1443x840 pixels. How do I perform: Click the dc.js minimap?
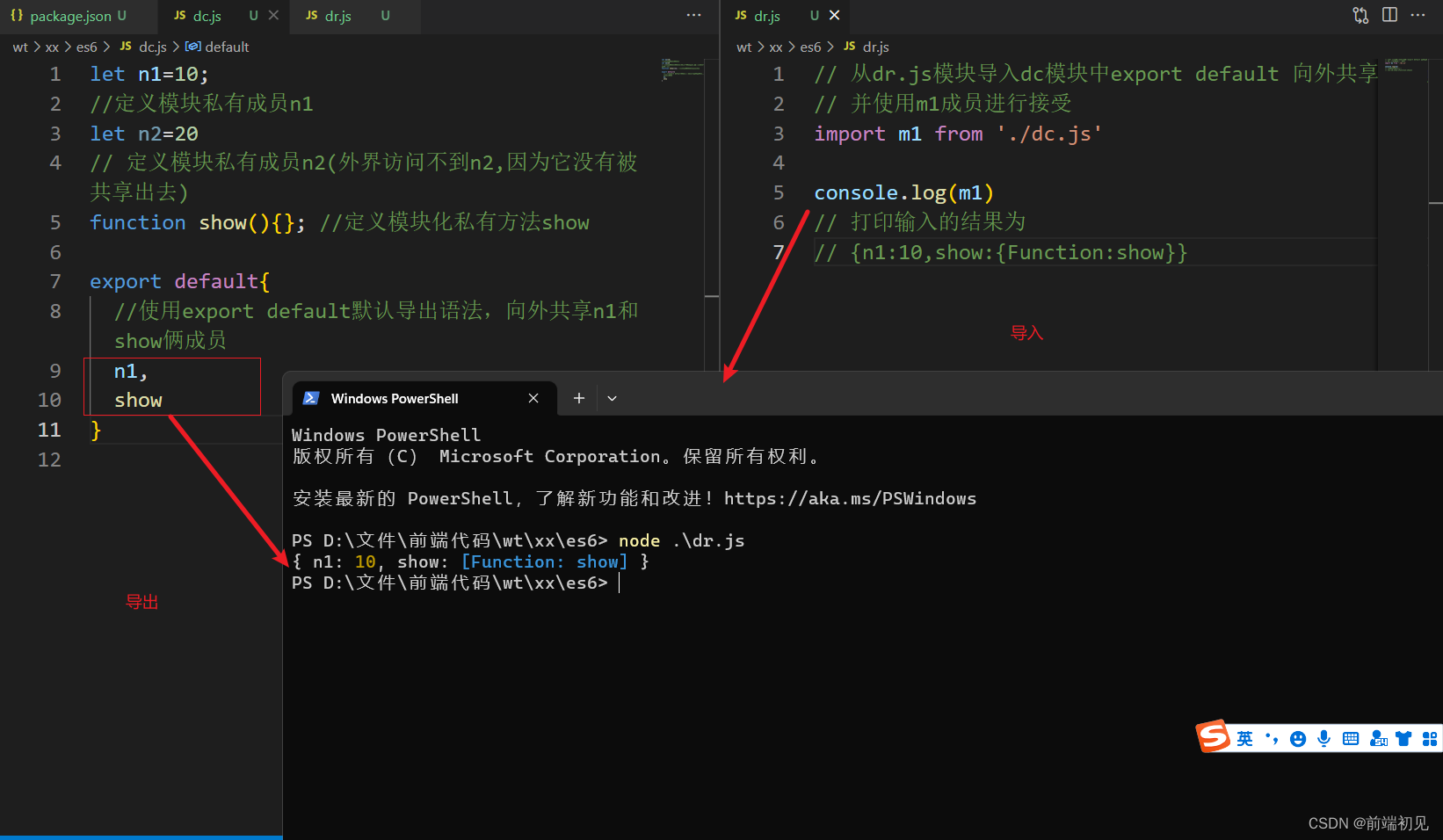click(x=682, y=70)
